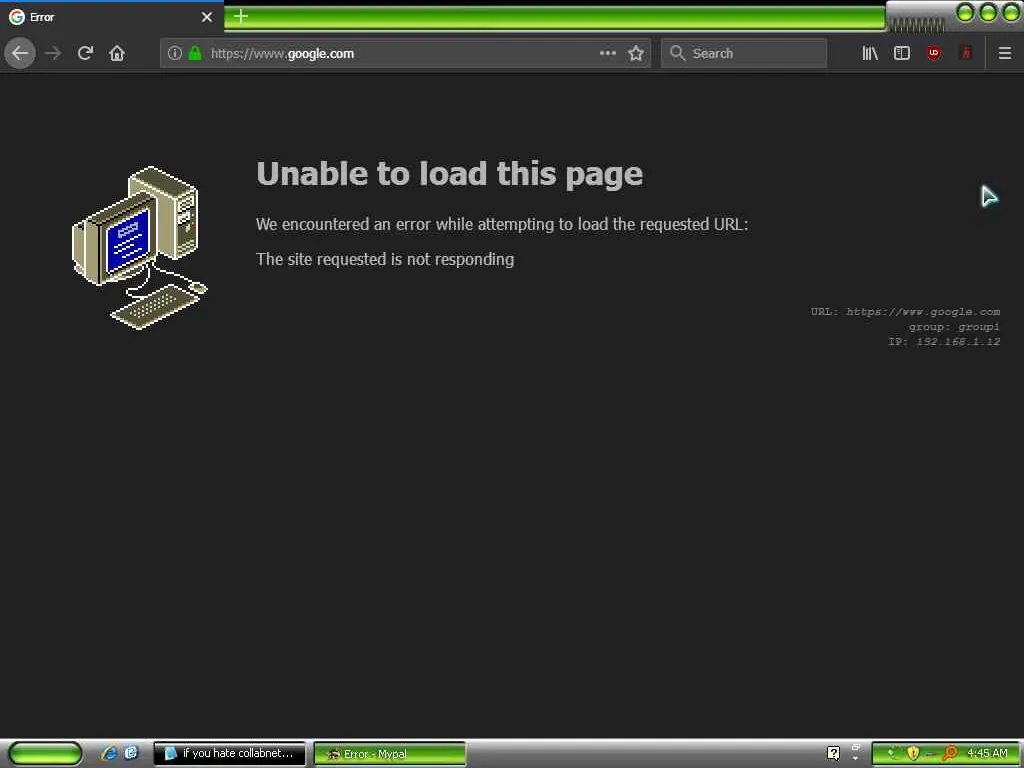Launch Internet Explorer from quick launch
Screen dimensions: 1024x768
coord(109,753)
